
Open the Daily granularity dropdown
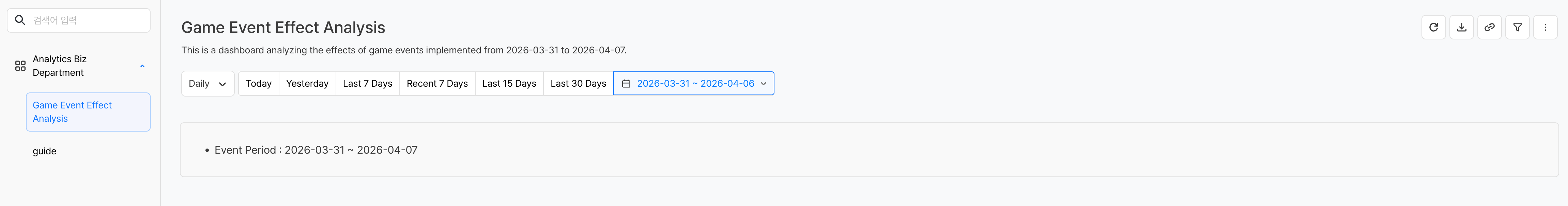tap(207, 84)
